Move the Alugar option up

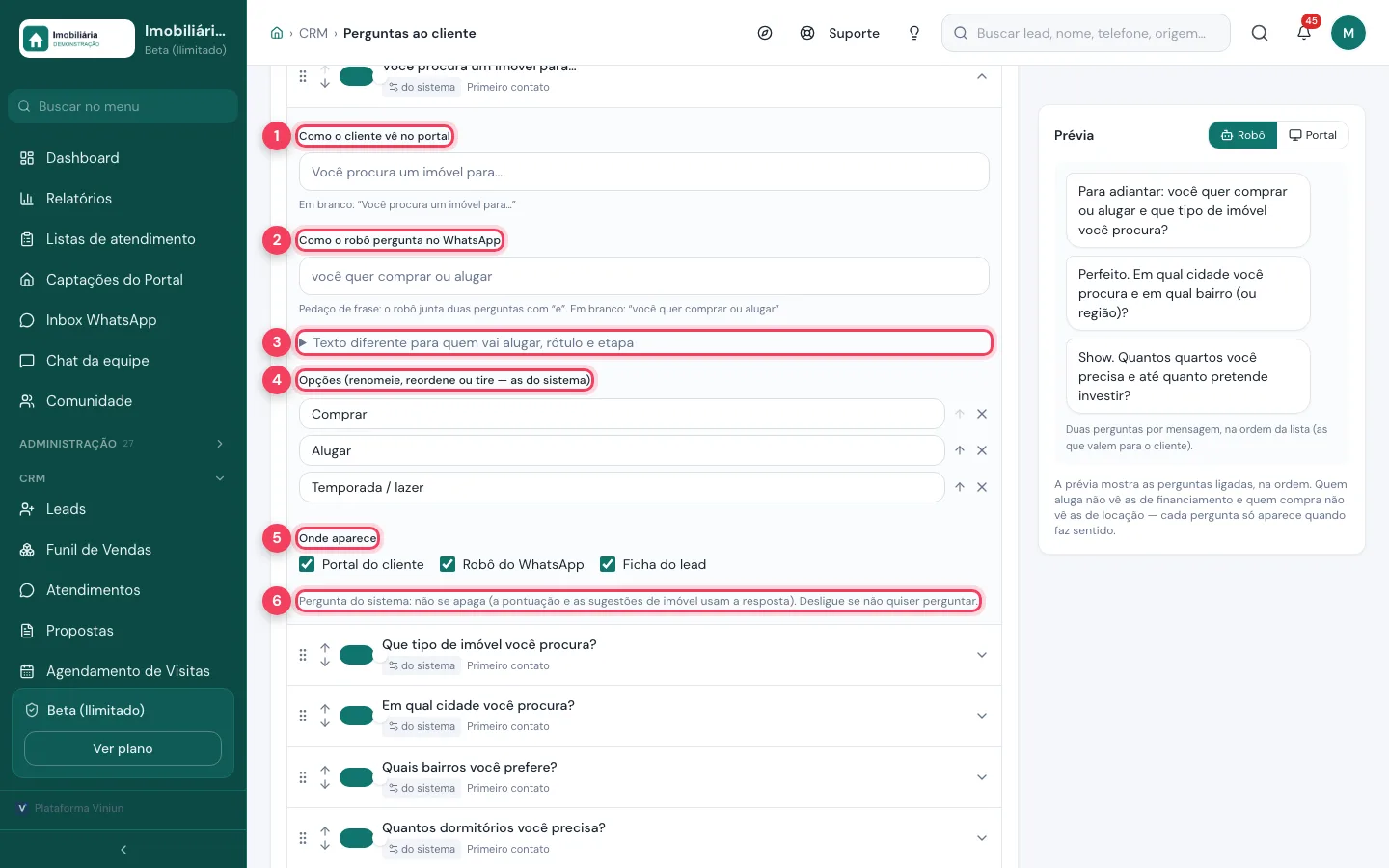[x=960, y=450]
